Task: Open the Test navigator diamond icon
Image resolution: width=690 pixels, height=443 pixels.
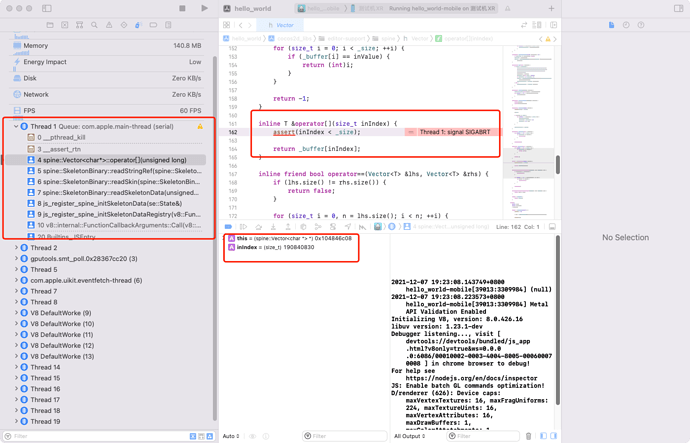Action: click(x=124, y=25)
